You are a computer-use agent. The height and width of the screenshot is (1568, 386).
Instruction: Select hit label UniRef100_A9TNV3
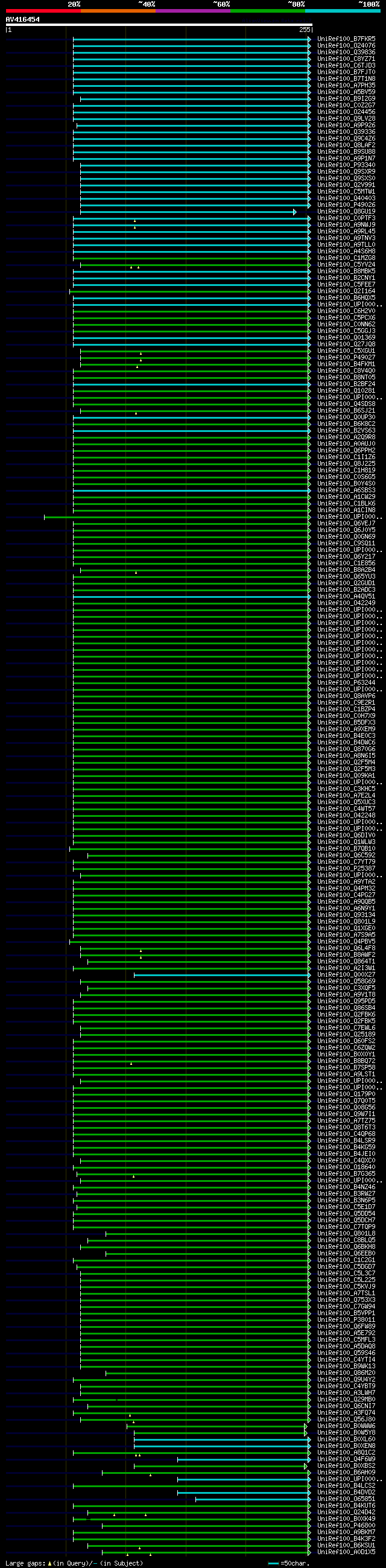346,238
